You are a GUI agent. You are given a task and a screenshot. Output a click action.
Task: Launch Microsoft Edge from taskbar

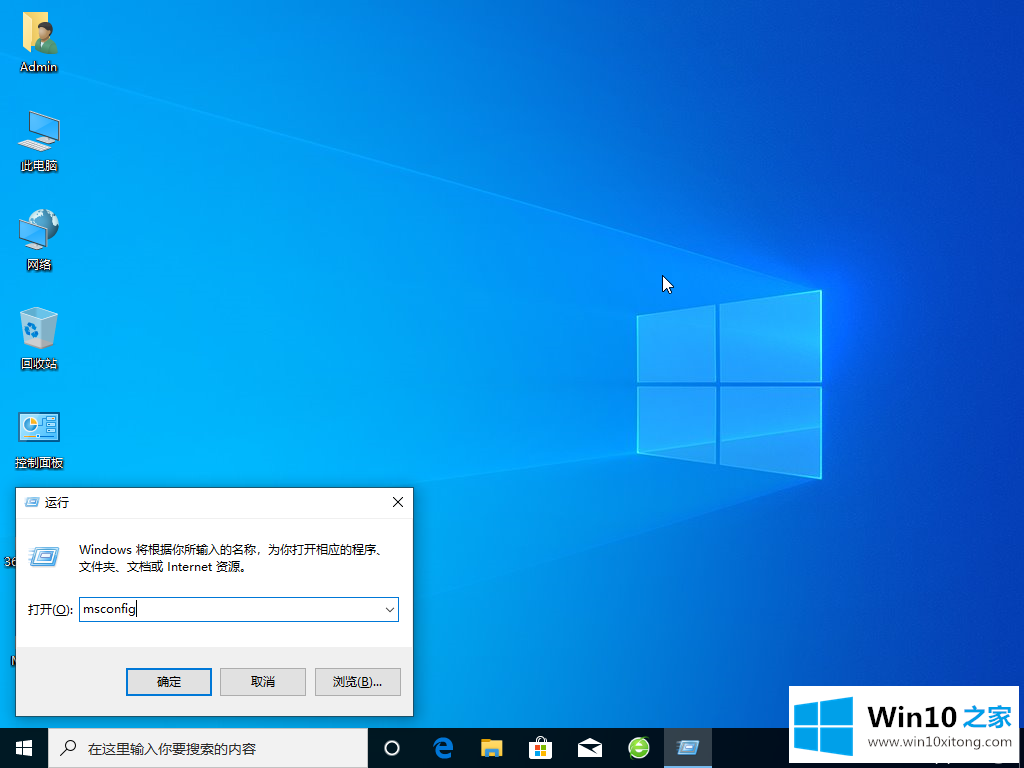[x=443, y=748]
